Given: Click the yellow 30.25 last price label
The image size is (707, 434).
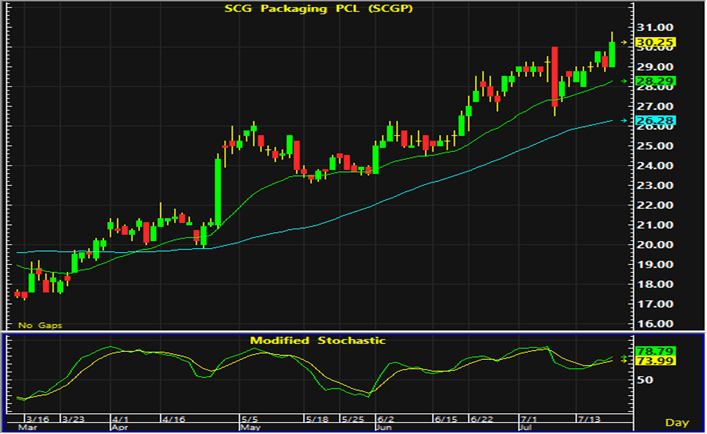Looking at the screenshot, I should coord(655,42).
